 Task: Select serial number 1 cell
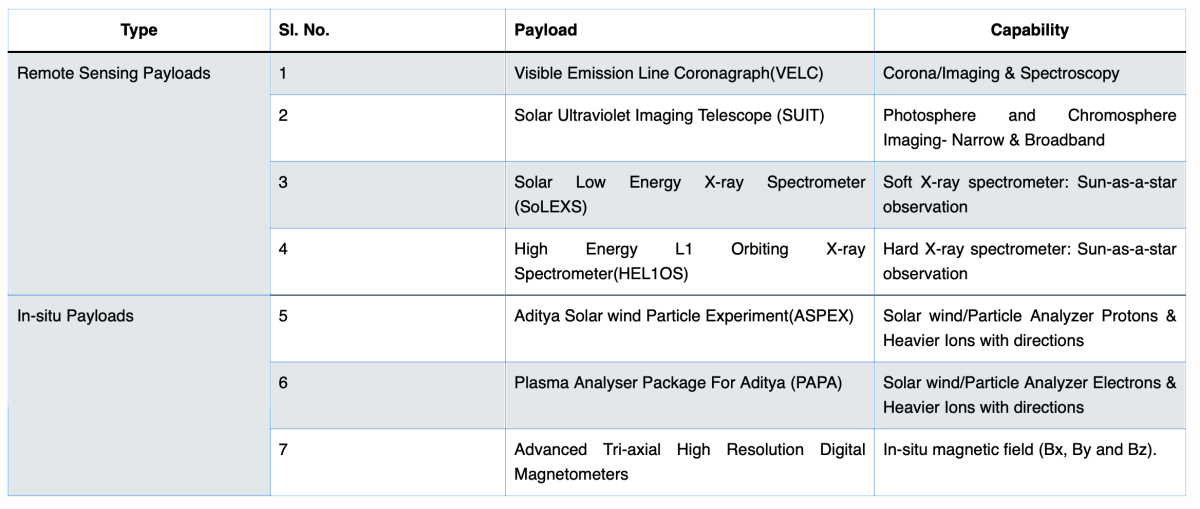coord(283,73)
